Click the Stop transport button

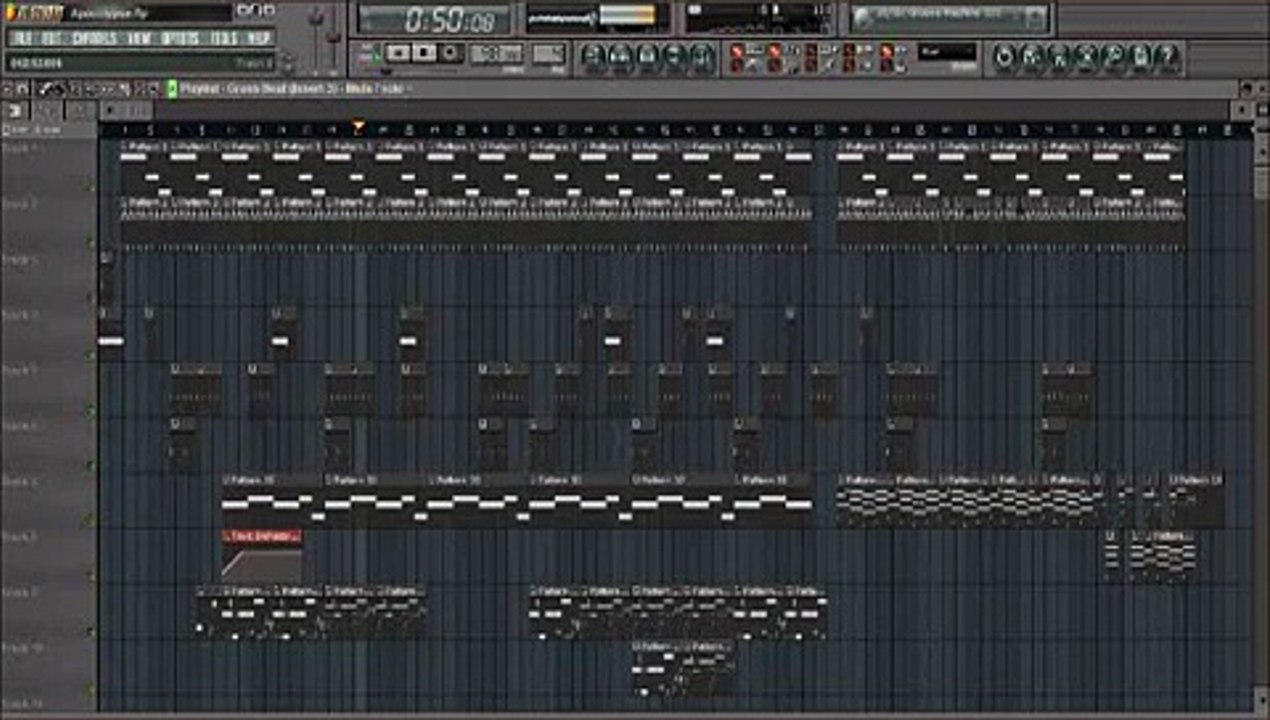(x=424, y=52)
